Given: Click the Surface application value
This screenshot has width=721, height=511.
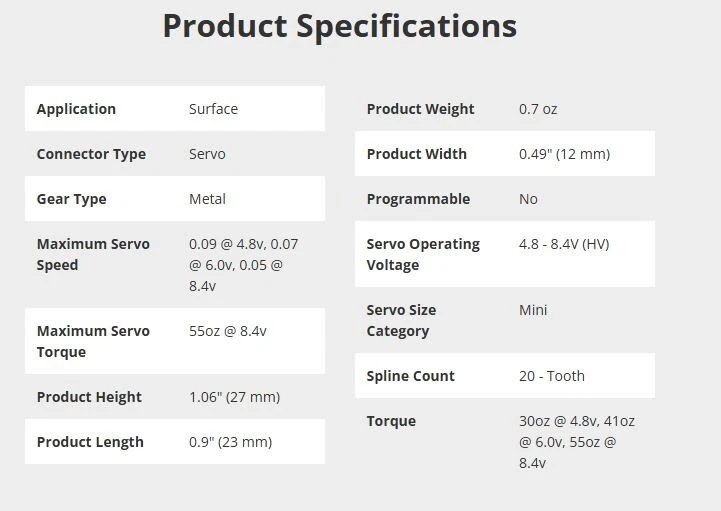Looking at the screenshot, I should (x=213, y=109).
